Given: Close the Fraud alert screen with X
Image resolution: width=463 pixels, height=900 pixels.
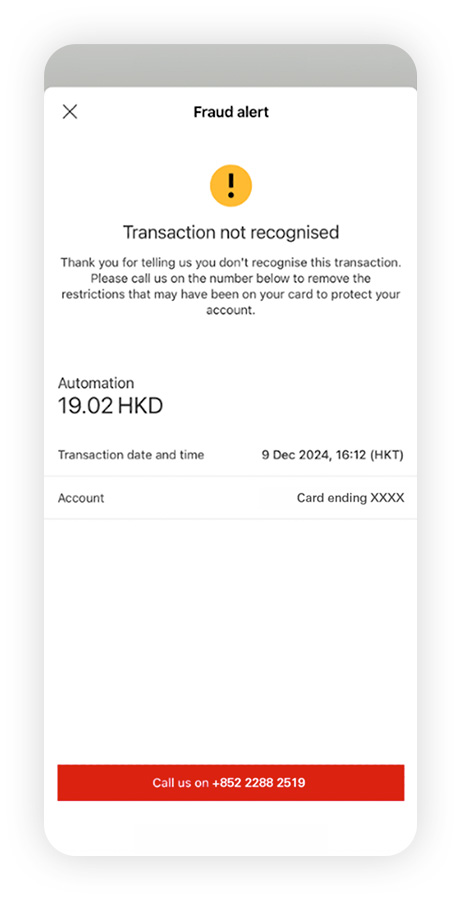Looking at the screenshot, I should pyautogui.click(x=69, y=111).
